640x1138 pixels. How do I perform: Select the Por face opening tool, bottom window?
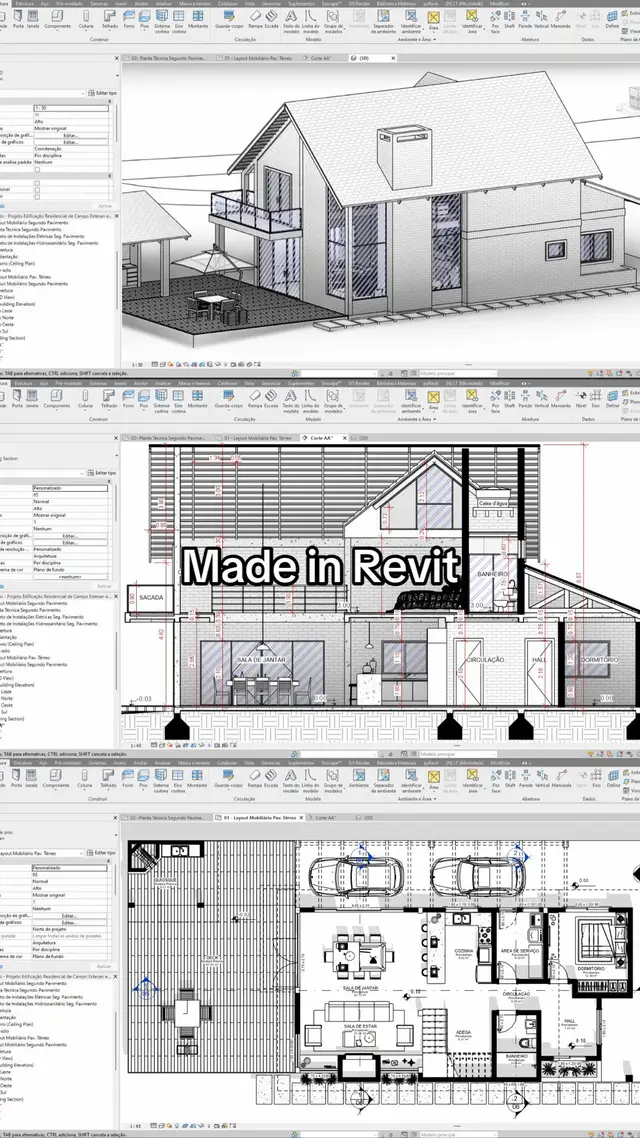[496, 782]
